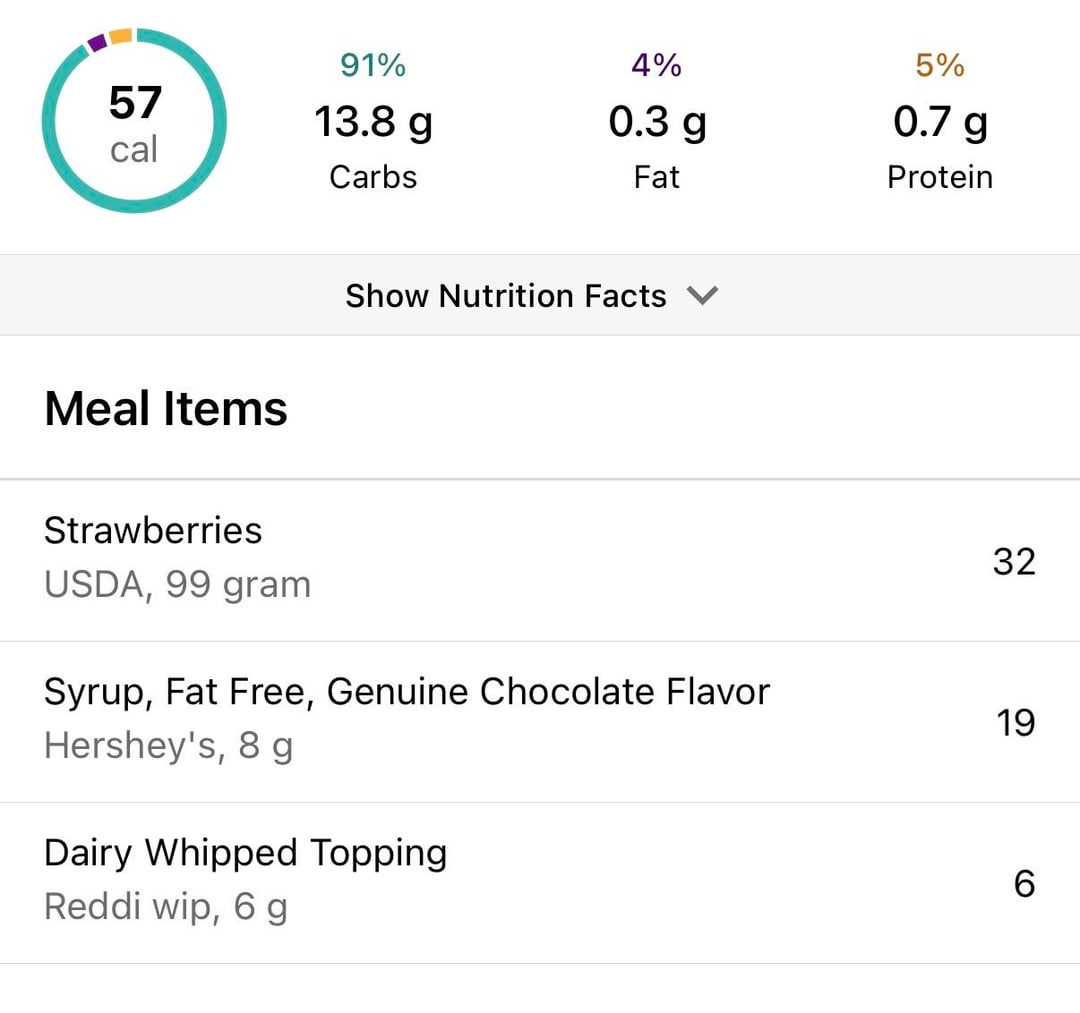This screenshot has height=1013, width=1080.
Task: Tap the Show Nutrition Facts label
Action: [x=505, y=296]
